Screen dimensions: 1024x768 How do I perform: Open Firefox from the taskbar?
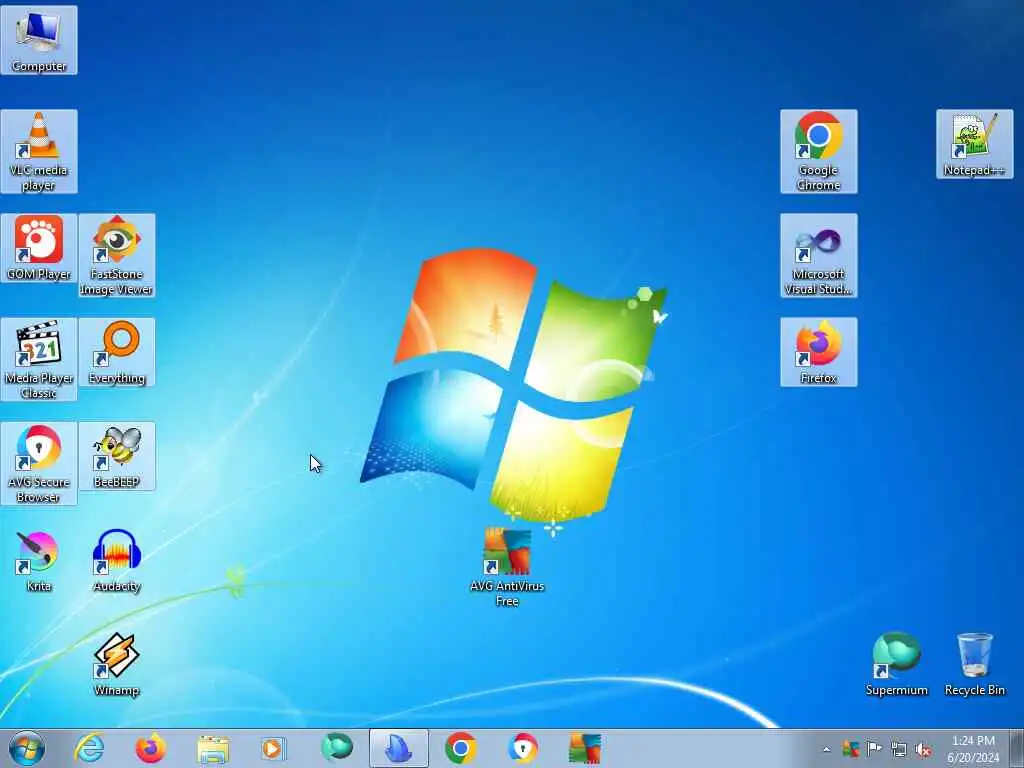pyautogui.click(x=150, y=748)
